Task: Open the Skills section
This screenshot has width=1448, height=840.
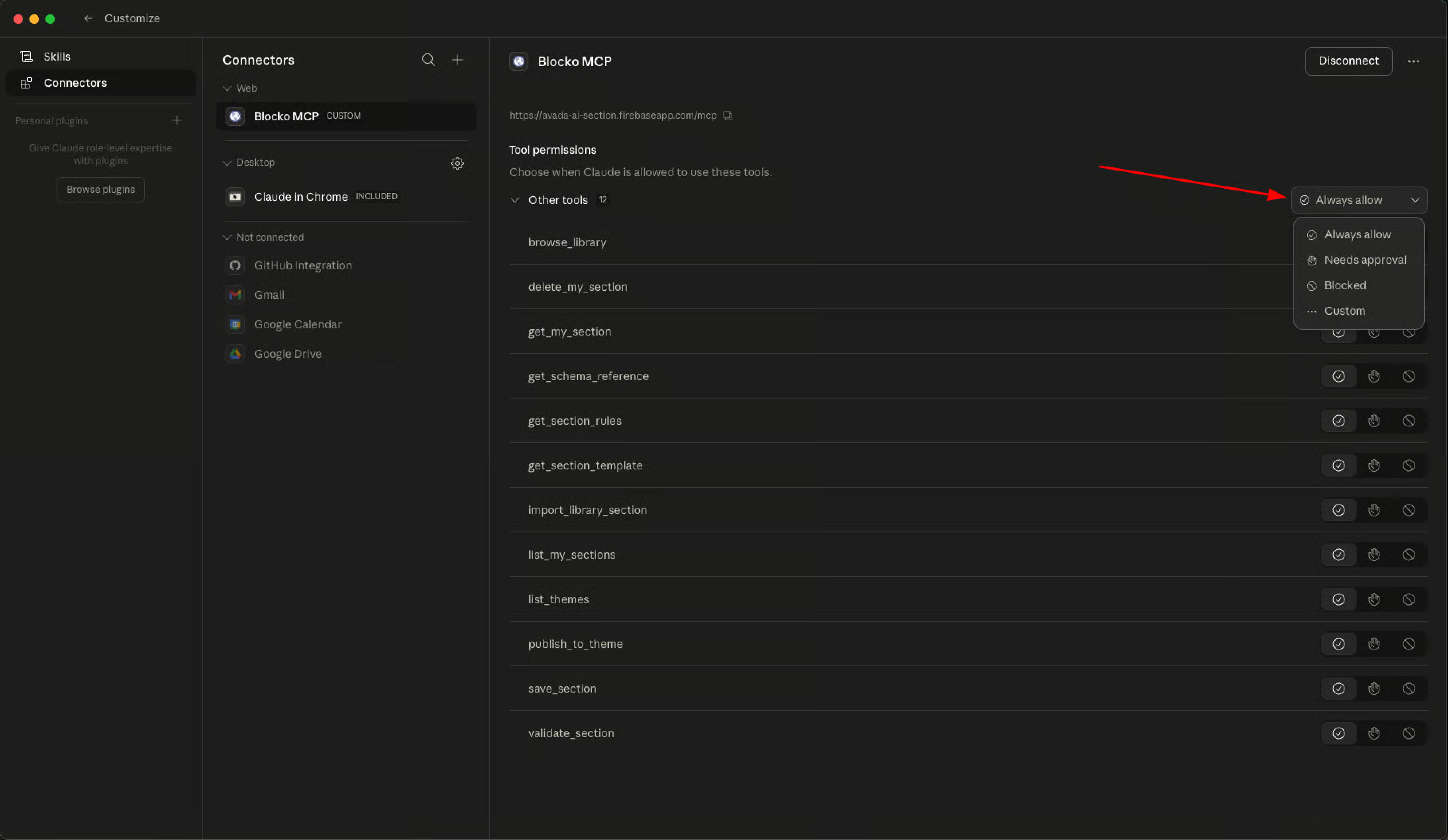Action: pos(100,56)
